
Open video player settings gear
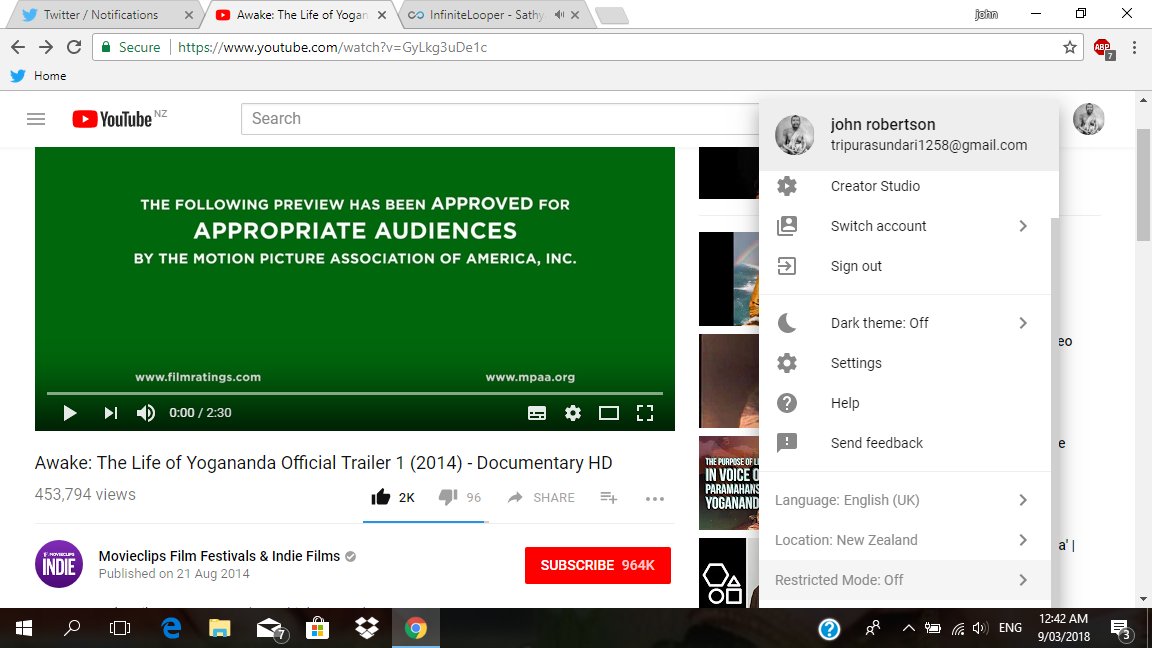(x=573, y=413)
